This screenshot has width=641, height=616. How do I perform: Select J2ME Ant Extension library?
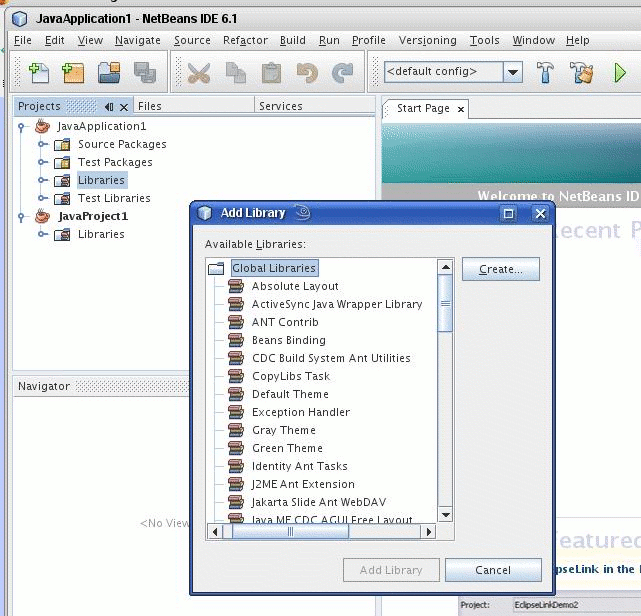pyautogui.click(x=303, y=484)
